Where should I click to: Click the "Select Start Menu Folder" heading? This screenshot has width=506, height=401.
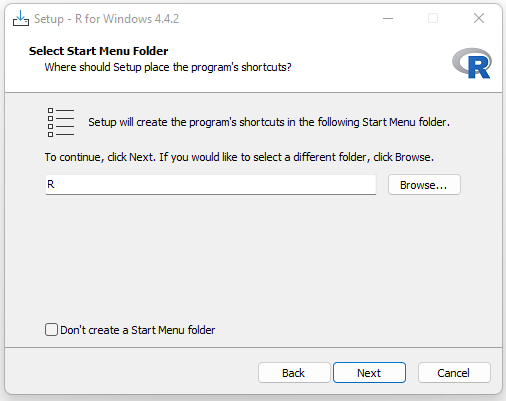pos(99,51)
